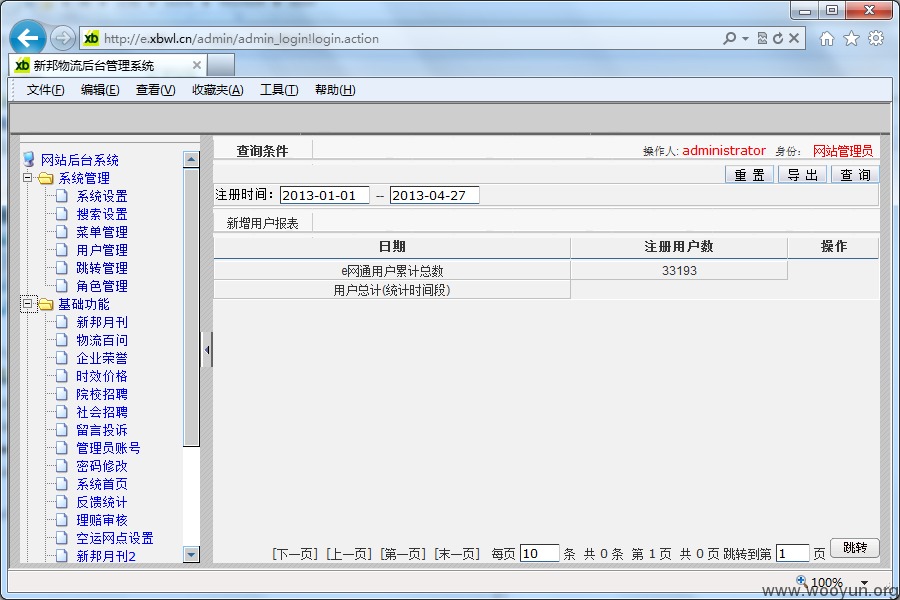Click the page icon beside 新邦月刊
Image resolution: width=900 pixels, height=600 pixels.
62,322
